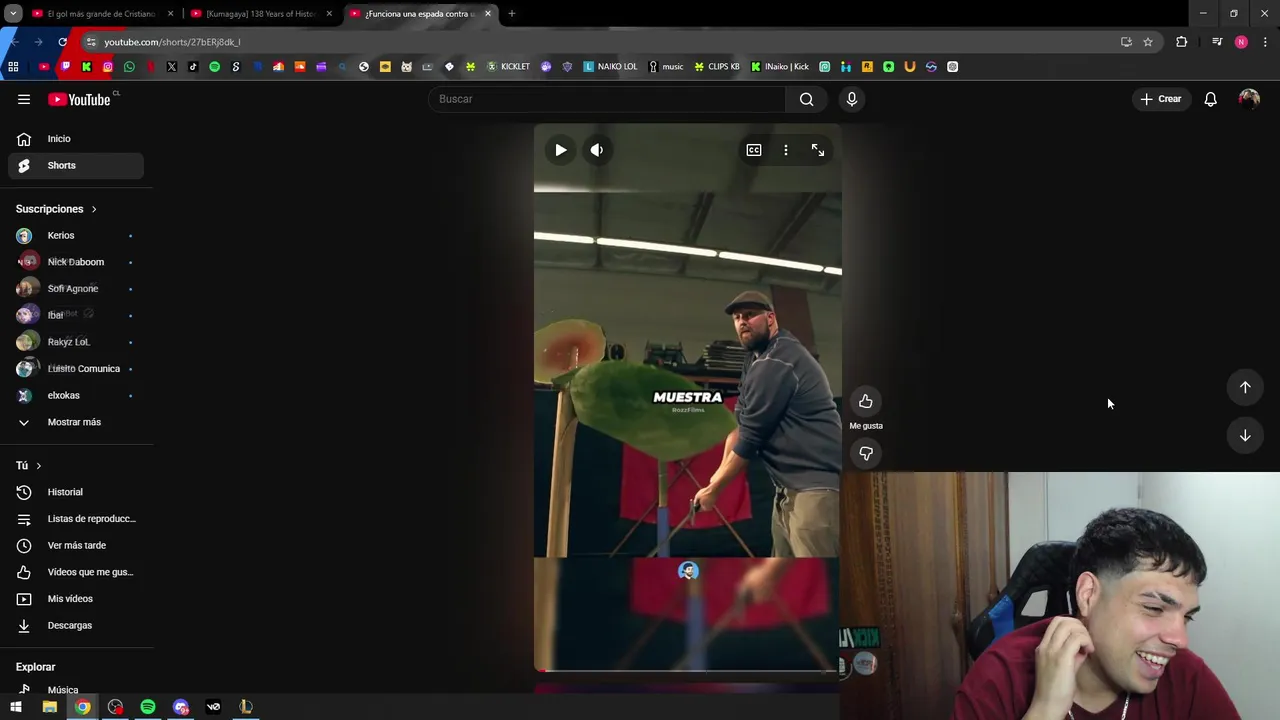Open the Ibai channel
This screenshot has width=1280, height=720.
pos(76,315)
